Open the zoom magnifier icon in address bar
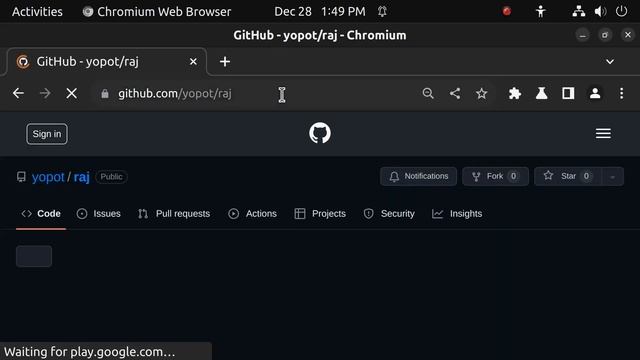The height and width of the screenshot is (360, 640). (x=428, y=93)
